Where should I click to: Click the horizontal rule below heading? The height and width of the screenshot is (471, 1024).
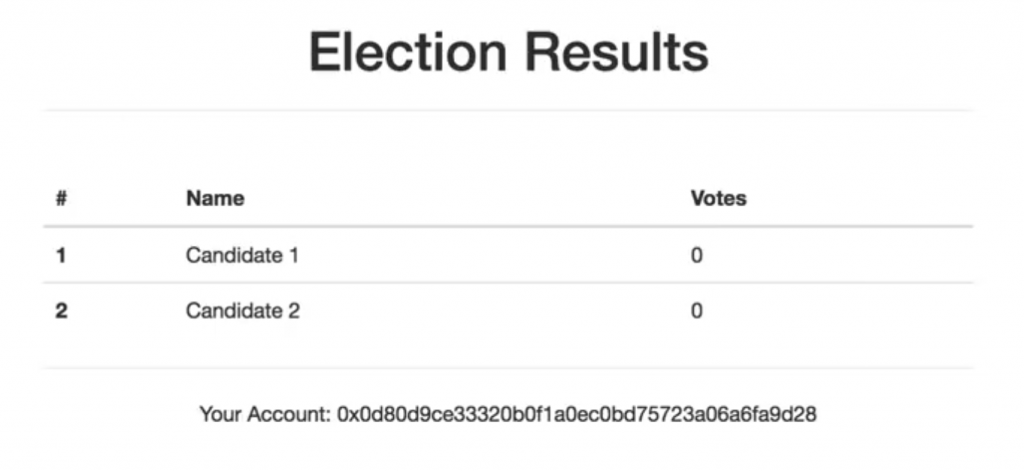tap(508, 110)
